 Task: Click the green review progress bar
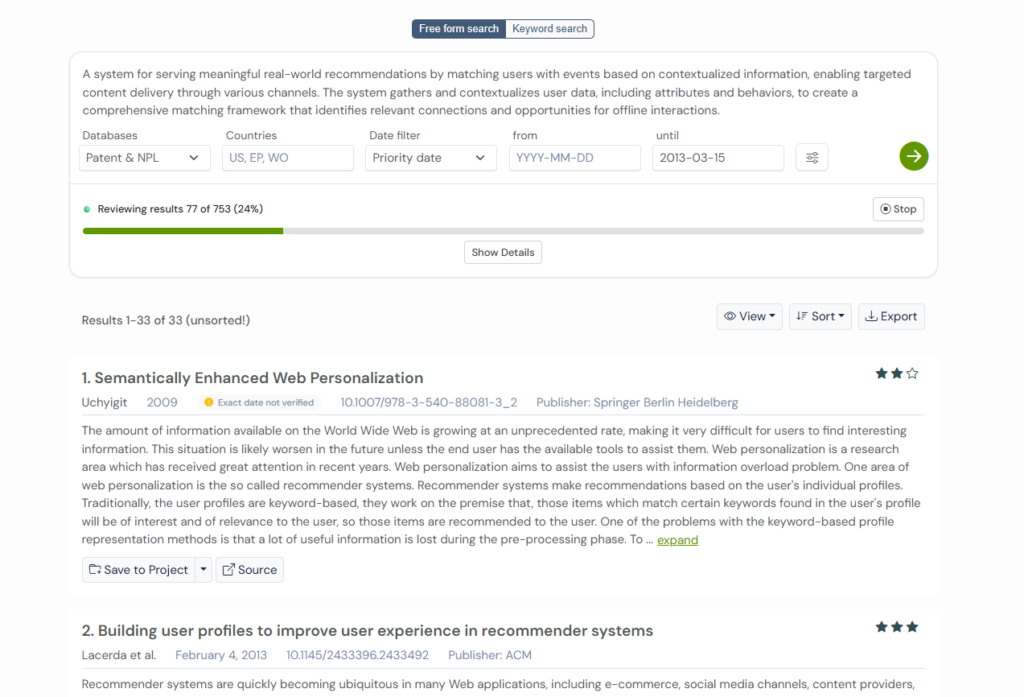tap(183, 231)
